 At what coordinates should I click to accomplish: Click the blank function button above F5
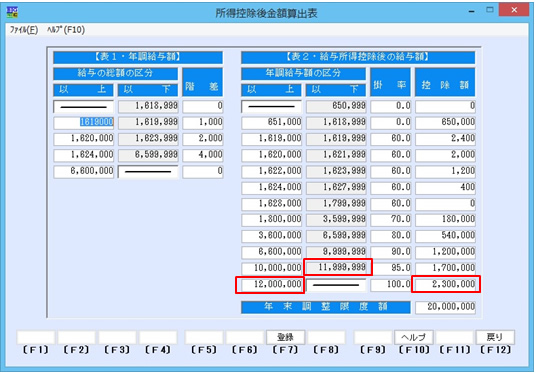[x=204, y=337]
